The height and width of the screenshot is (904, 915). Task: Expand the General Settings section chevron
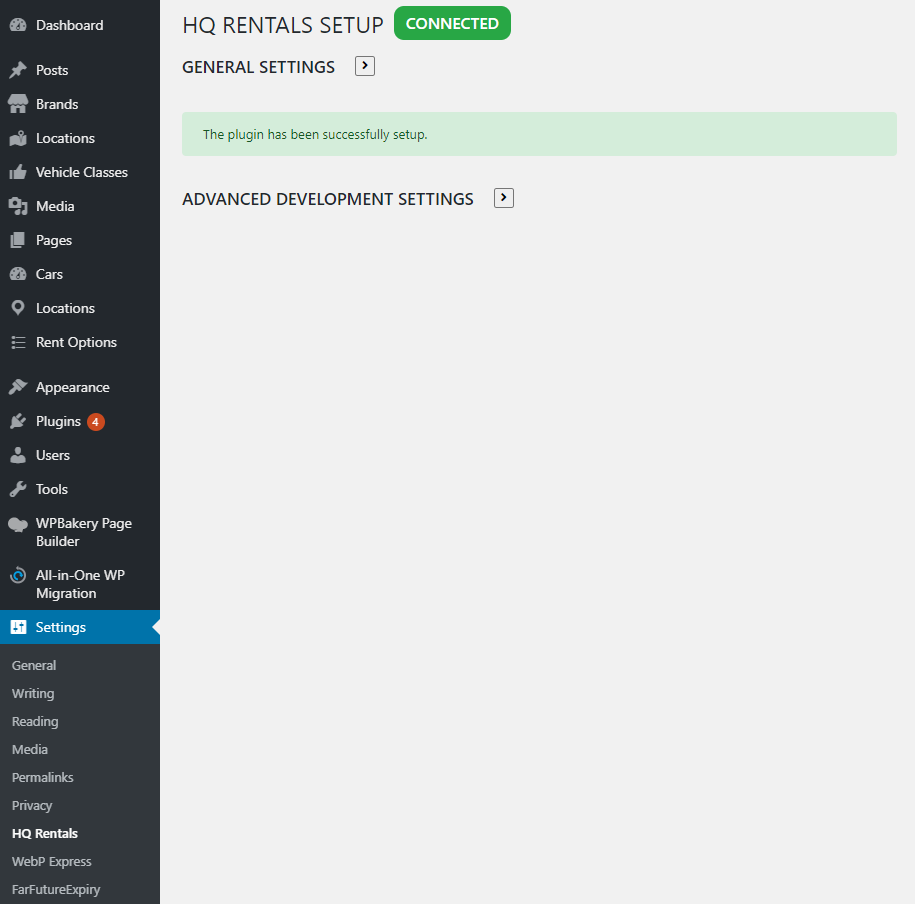click(x=365, y=66)
